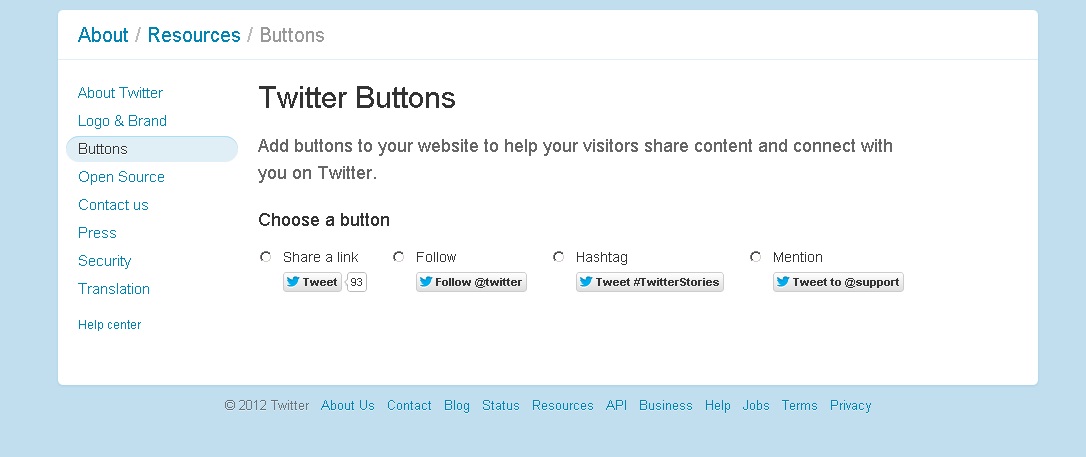Go to Logo & Brand page

(x=122, y=121)
